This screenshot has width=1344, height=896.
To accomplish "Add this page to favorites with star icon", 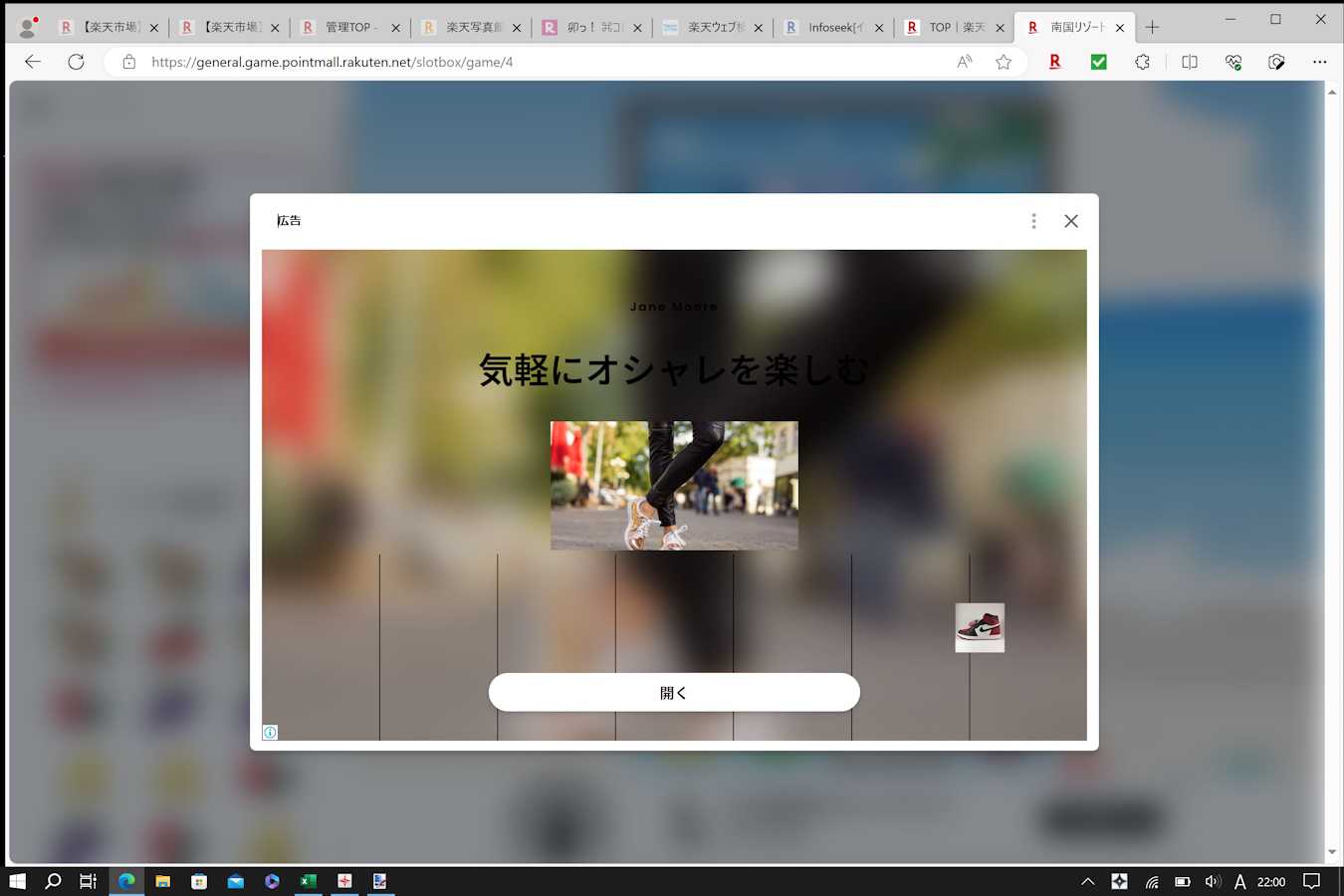I will pyautogui.click(x=1004, y=62).
